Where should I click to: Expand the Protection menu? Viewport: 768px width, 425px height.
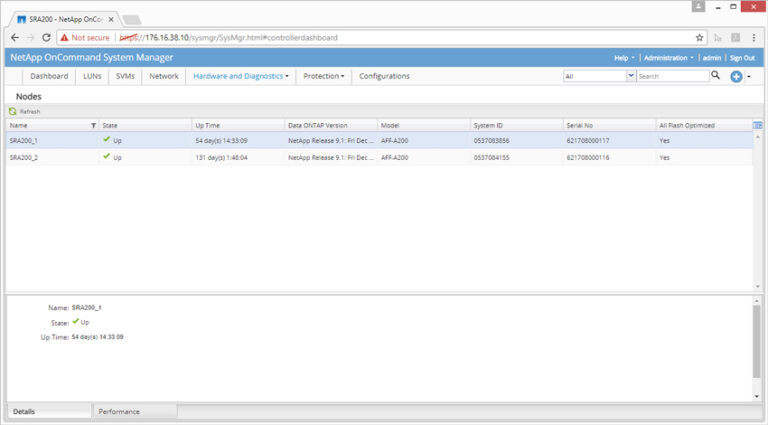[x=323, y=76]
